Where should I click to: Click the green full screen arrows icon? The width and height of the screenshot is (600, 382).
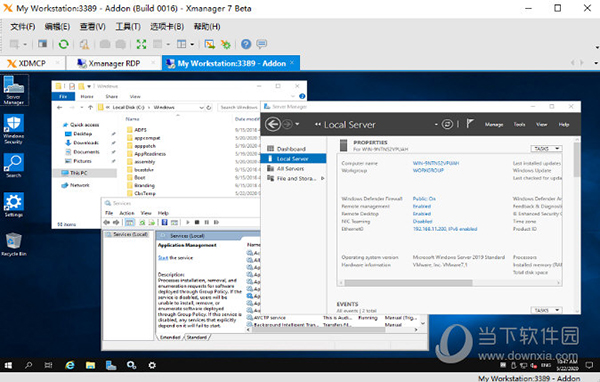tap(141, 44)
